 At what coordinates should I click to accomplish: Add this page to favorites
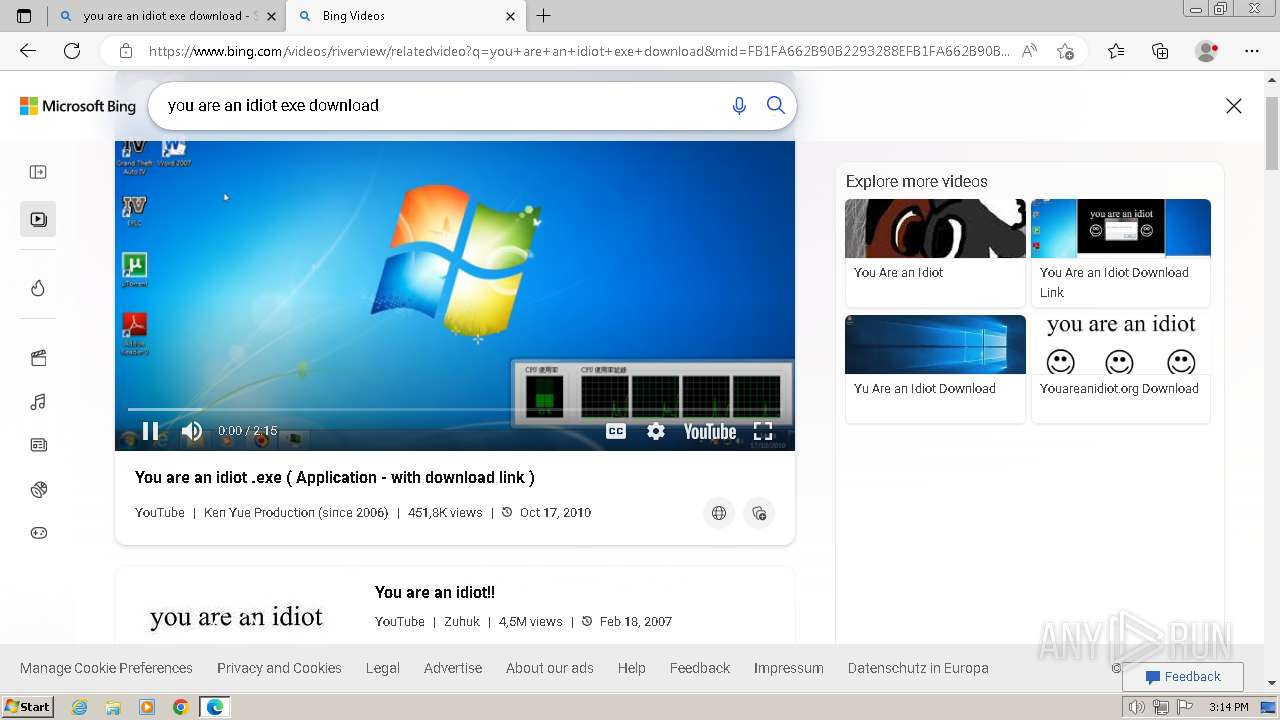pyautogui.click(x=1065, y=51)
